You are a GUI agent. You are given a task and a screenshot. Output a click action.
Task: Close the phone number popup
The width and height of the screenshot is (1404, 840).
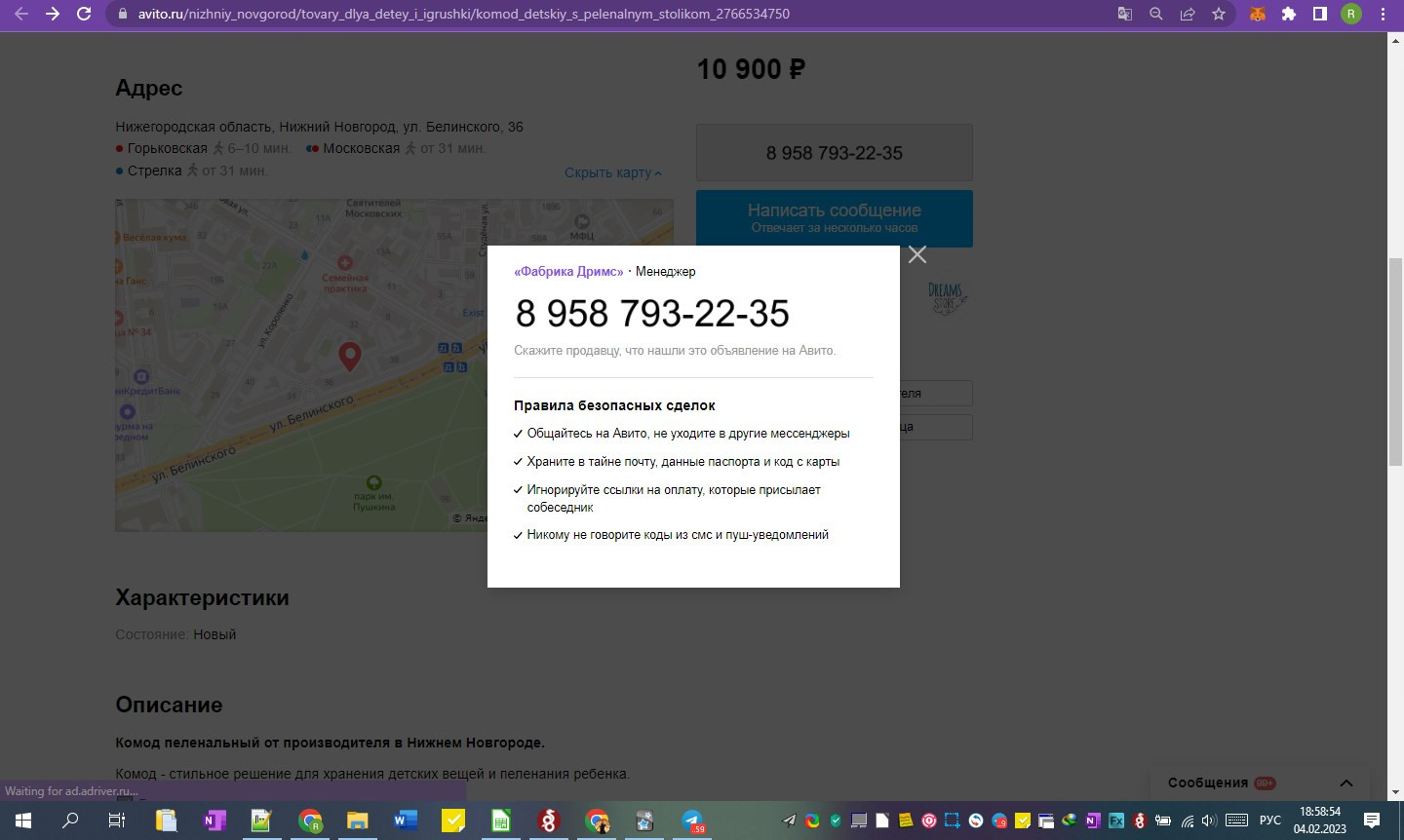(916, 254)
